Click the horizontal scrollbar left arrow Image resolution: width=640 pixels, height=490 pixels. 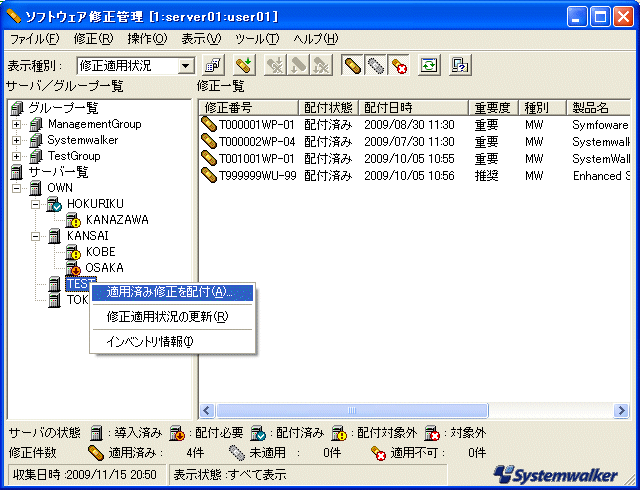coord(207,410)
